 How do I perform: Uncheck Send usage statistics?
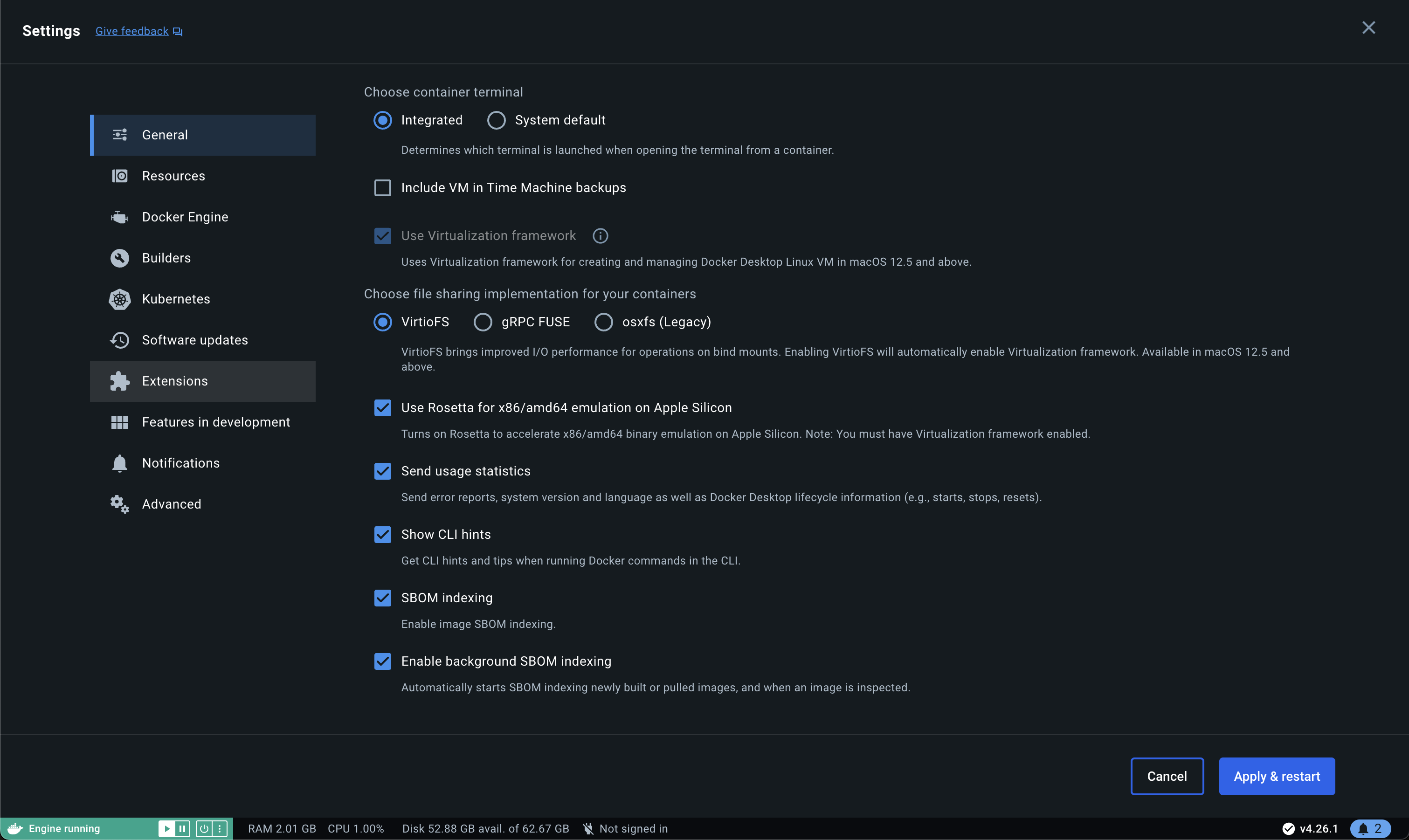(x=383, y=471)
